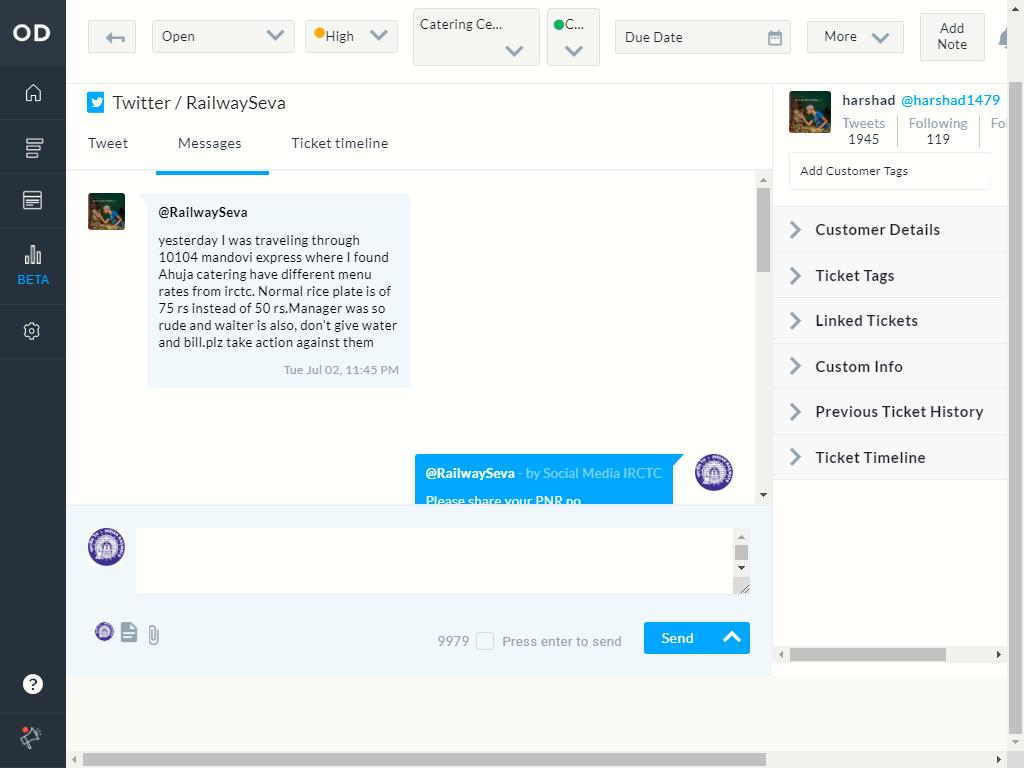Expand Ticket Tags section

coord(891,276)
